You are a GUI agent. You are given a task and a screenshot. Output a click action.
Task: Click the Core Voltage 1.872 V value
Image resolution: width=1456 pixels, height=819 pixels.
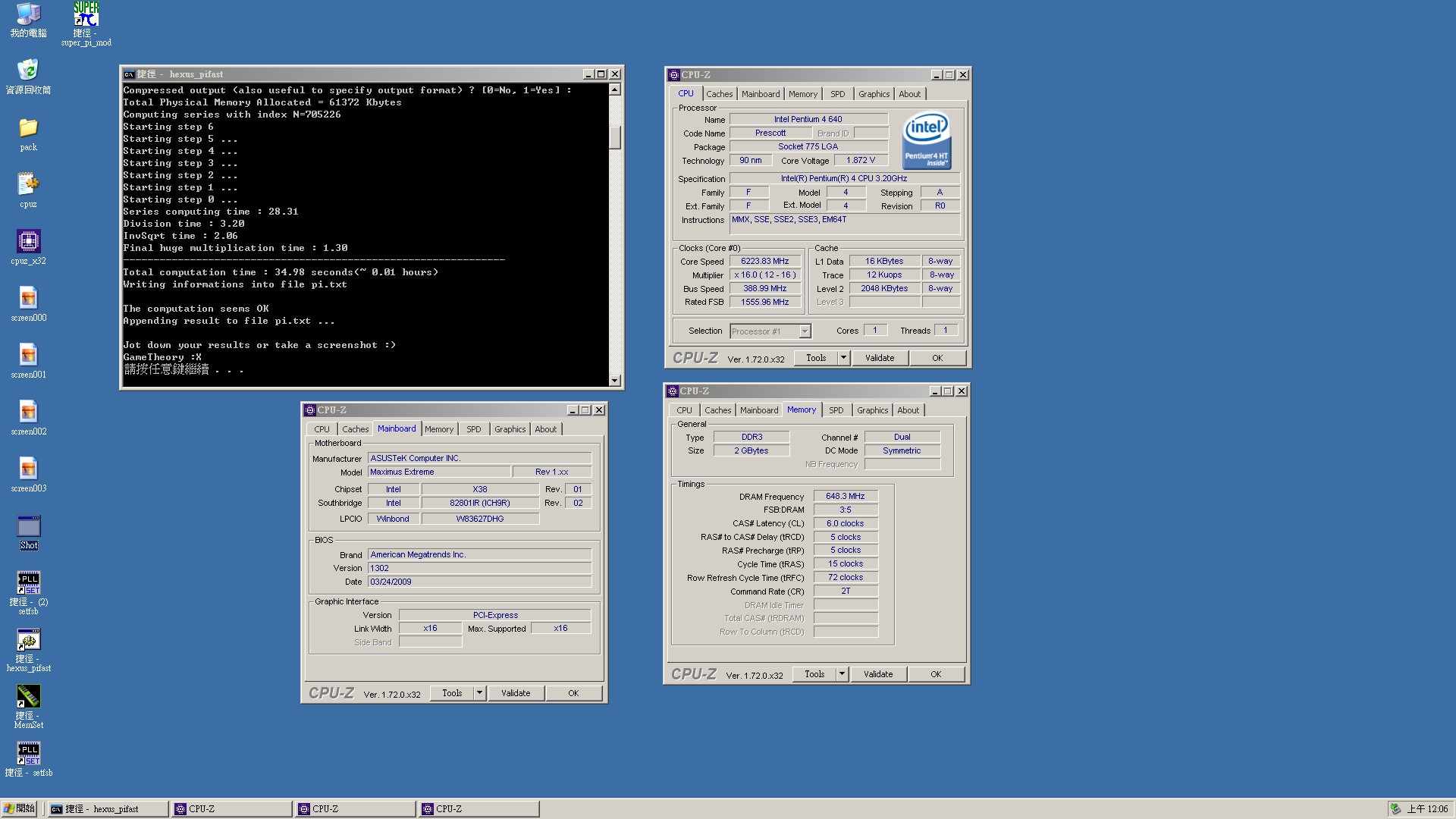[x=861, y=161]
